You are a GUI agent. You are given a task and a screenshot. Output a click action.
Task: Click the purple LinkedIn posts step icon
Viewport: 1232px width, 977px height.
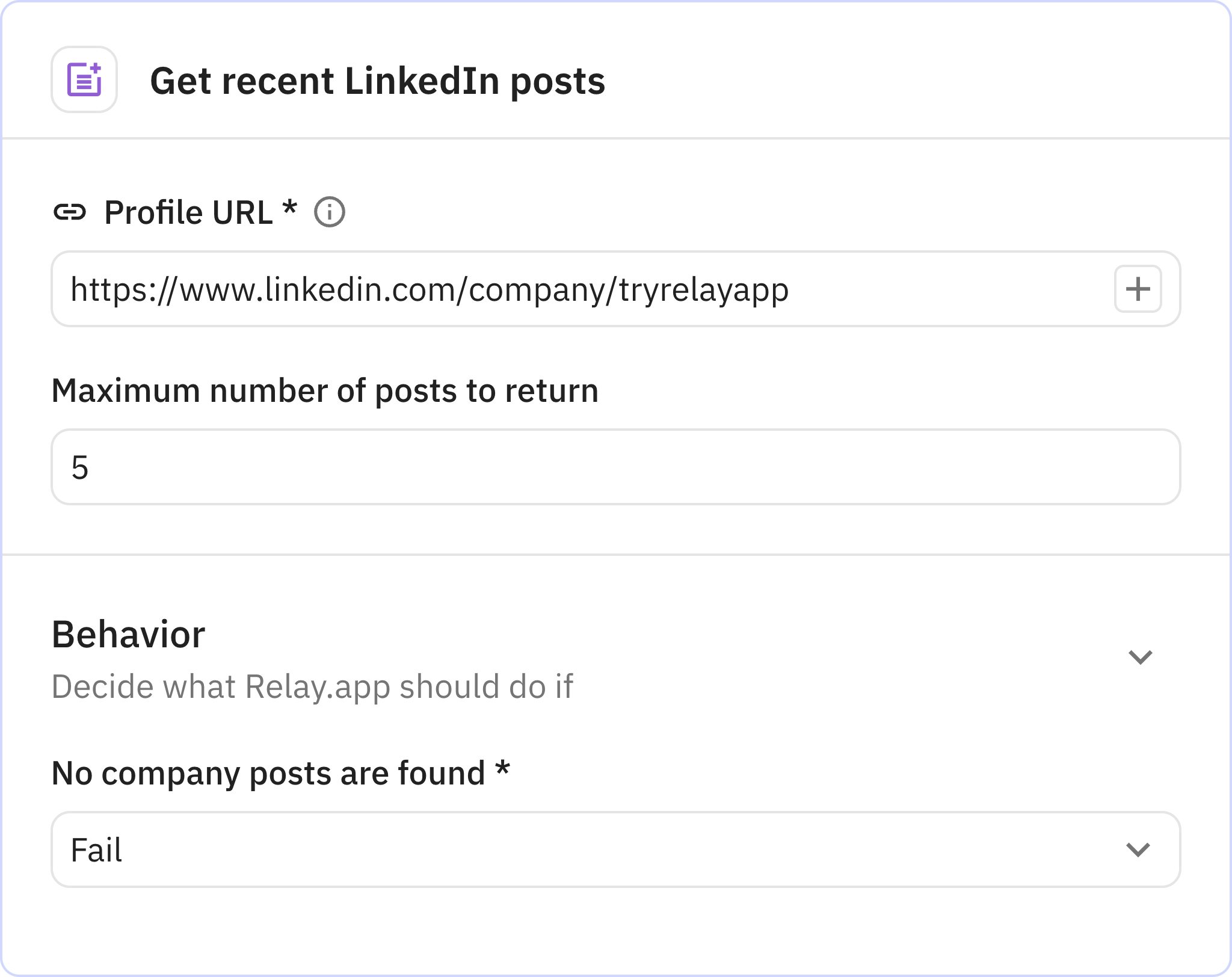pyautogui.click(x=84, y=79)
